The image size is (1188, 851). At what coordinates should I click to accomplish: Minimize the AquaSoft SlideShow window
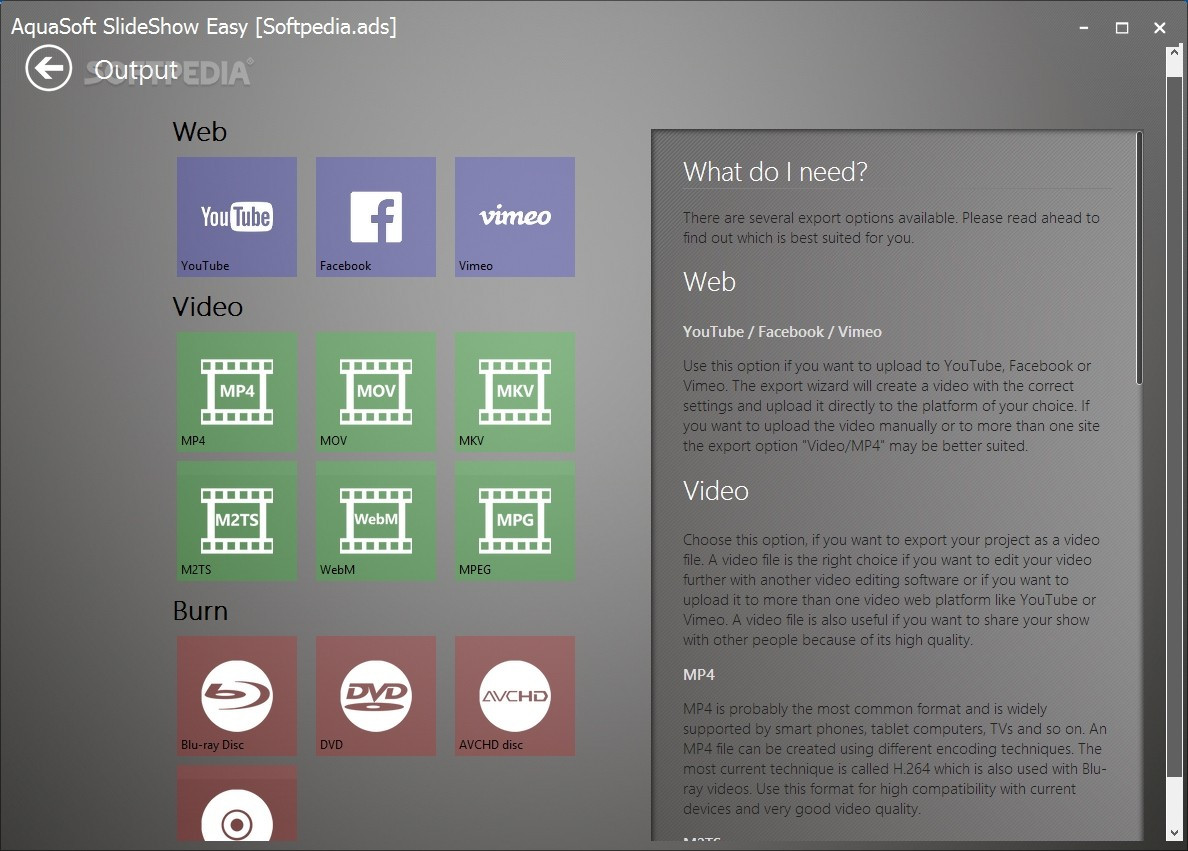(1084, 28)
